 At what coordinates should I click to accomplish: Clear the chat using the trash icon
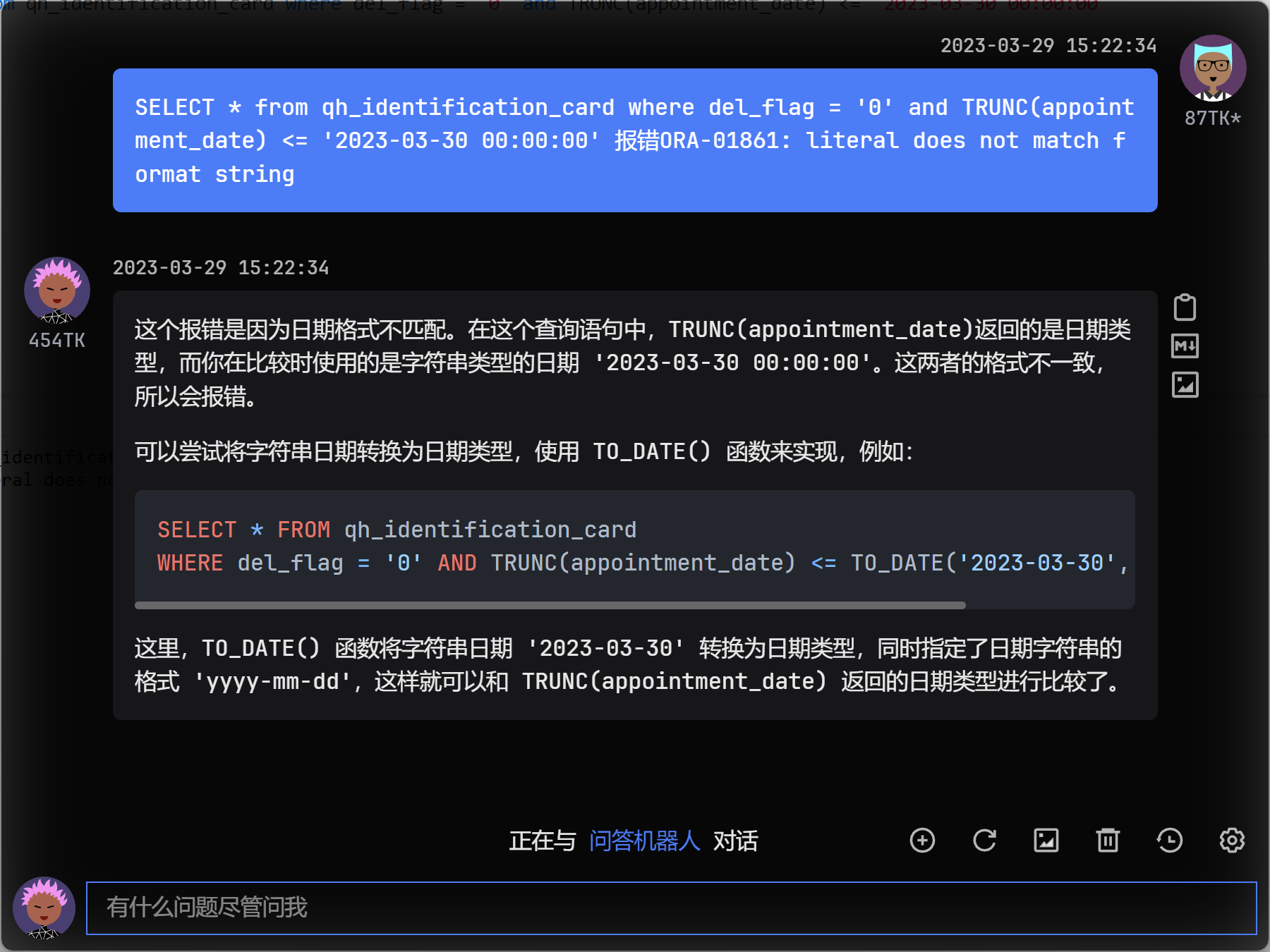tap(1108, 841)
